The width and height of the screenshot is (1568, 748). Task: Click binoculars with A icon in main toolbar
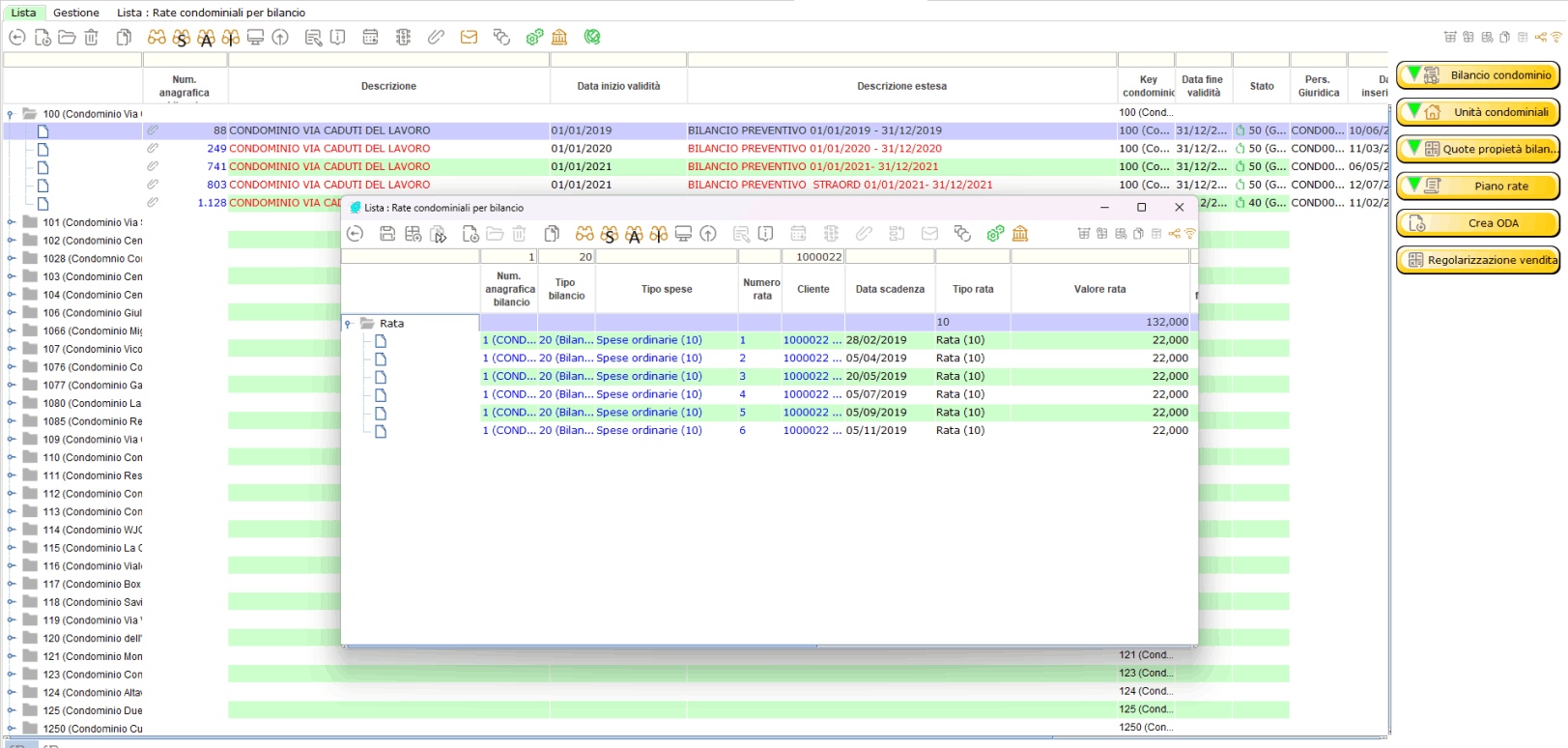[207, 38]
